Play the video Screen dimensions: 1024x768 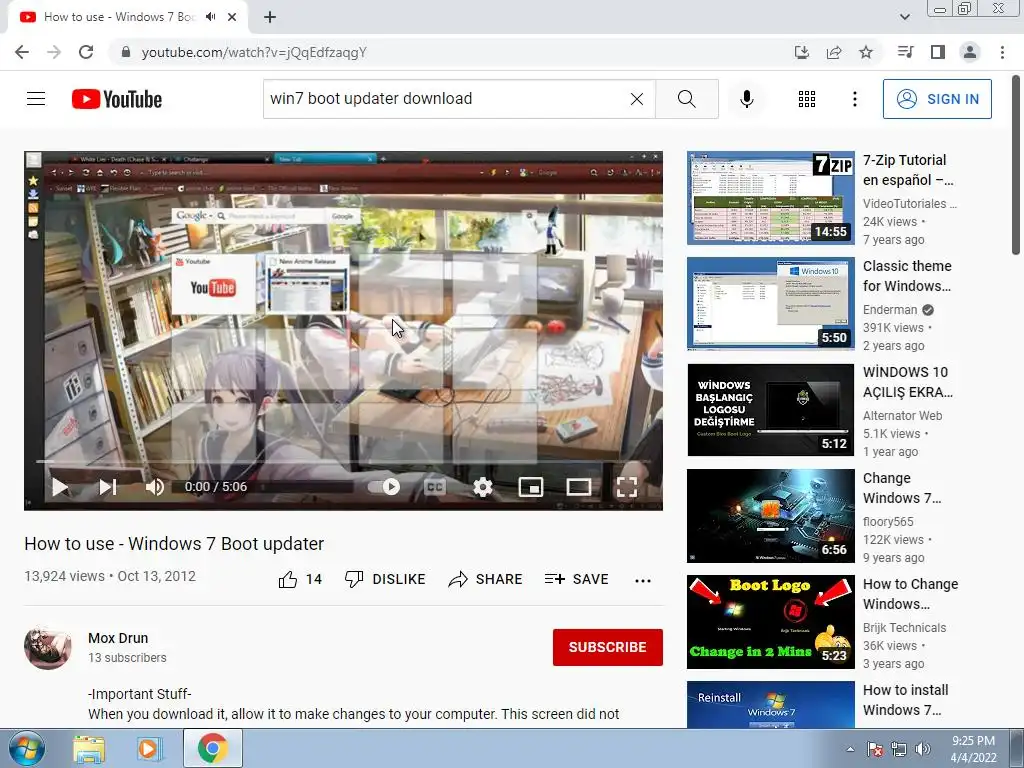(59, 487)
